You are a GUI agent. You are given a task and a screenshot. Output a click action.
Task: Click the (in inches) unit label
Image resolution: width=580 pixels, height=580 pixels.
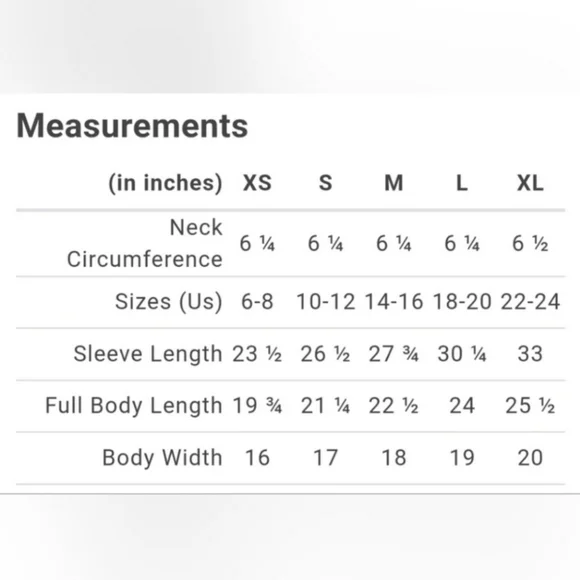click(x=165, y=183)
